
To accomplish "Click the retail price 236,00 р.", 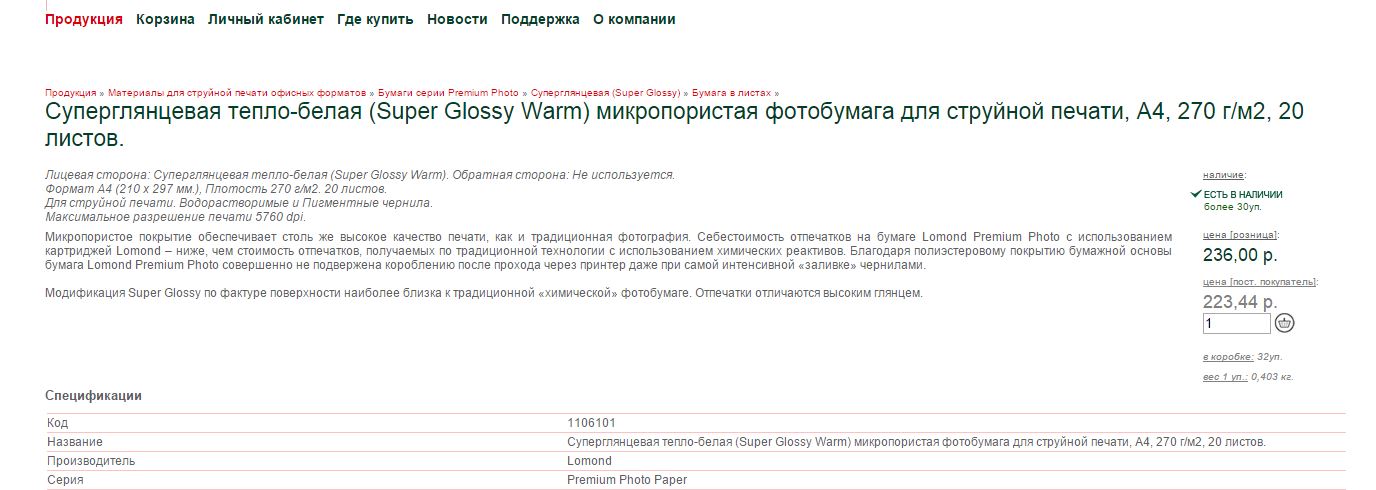I will pyautogui.click(x=1240, y=255).
